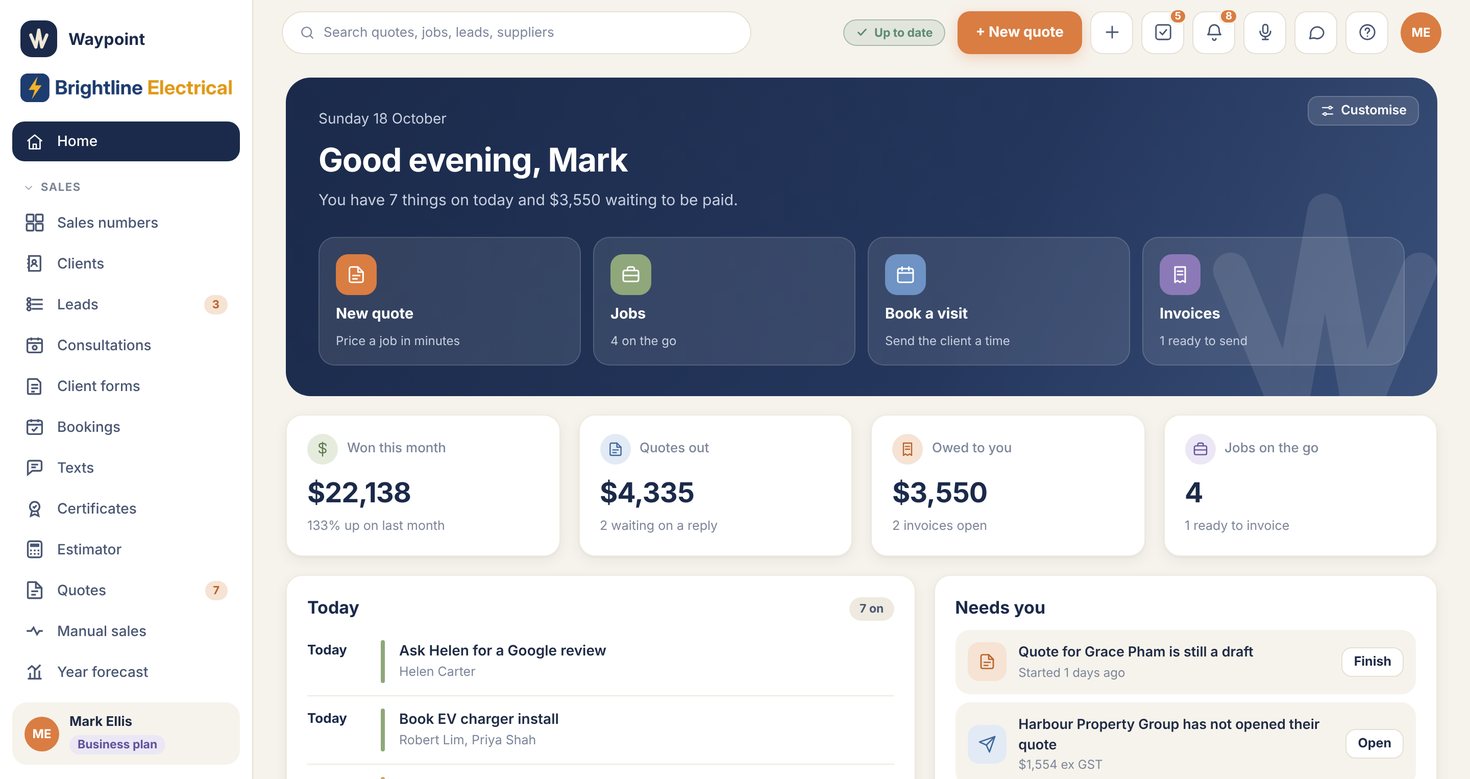Collapse the SALES section in sidebar
1470x779 pixels.
(x=52, y=187)
